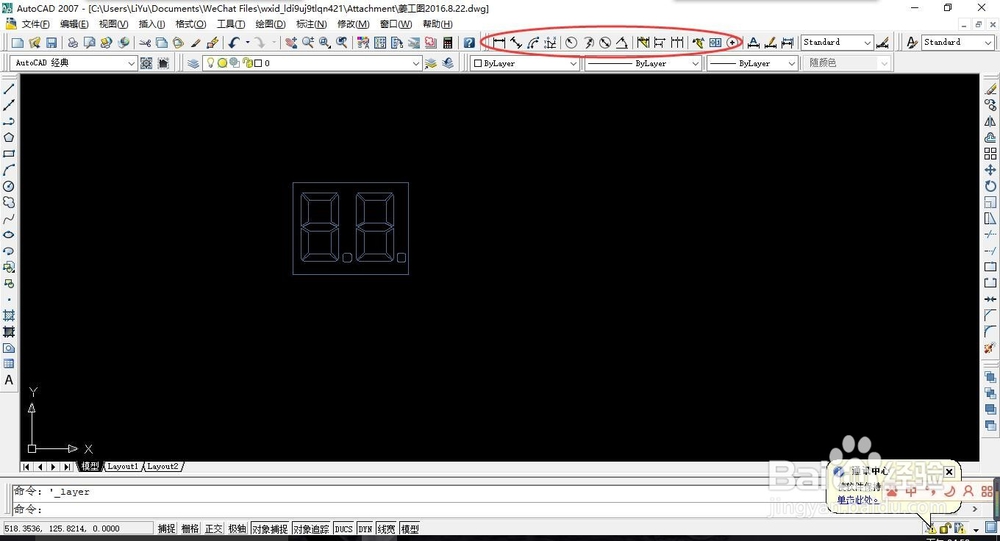Viewport: 1000px width, 541px height.
Task: Activate the Pan realtime hand icon
Action: tap(291, 43)
